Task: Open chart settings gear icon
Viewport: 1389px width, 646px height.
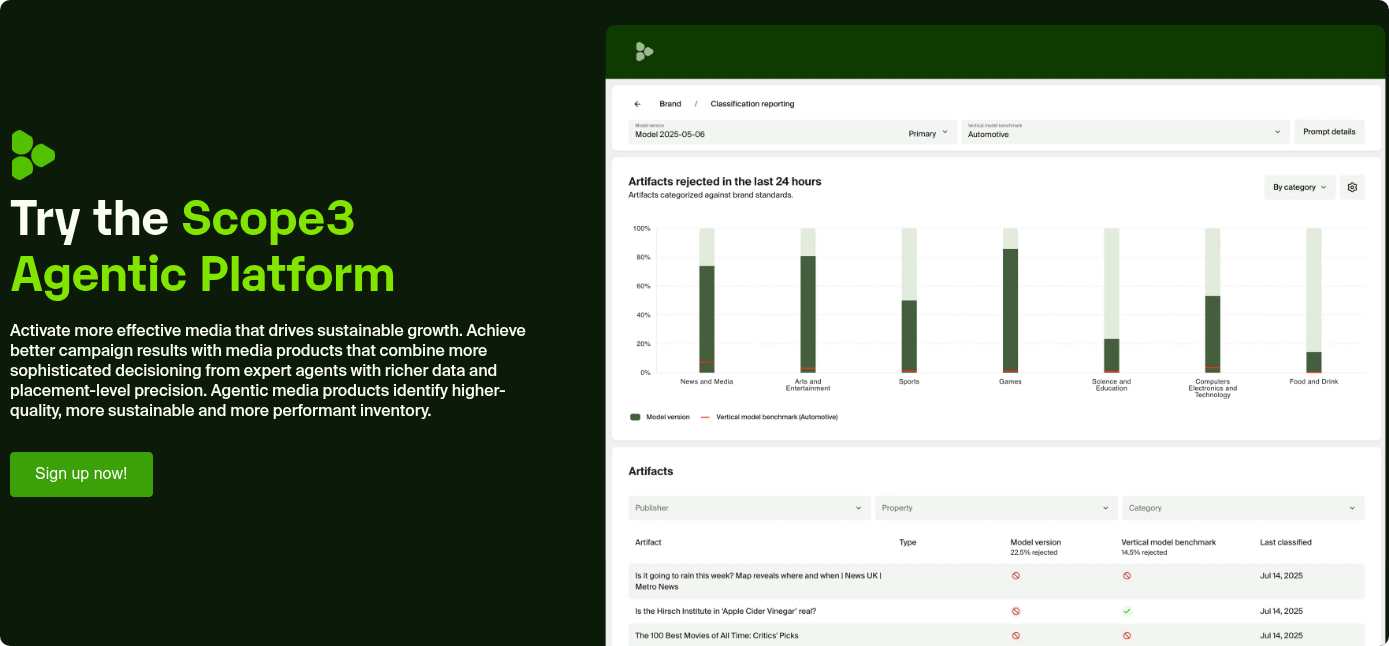Action: tap(1352, 187)
